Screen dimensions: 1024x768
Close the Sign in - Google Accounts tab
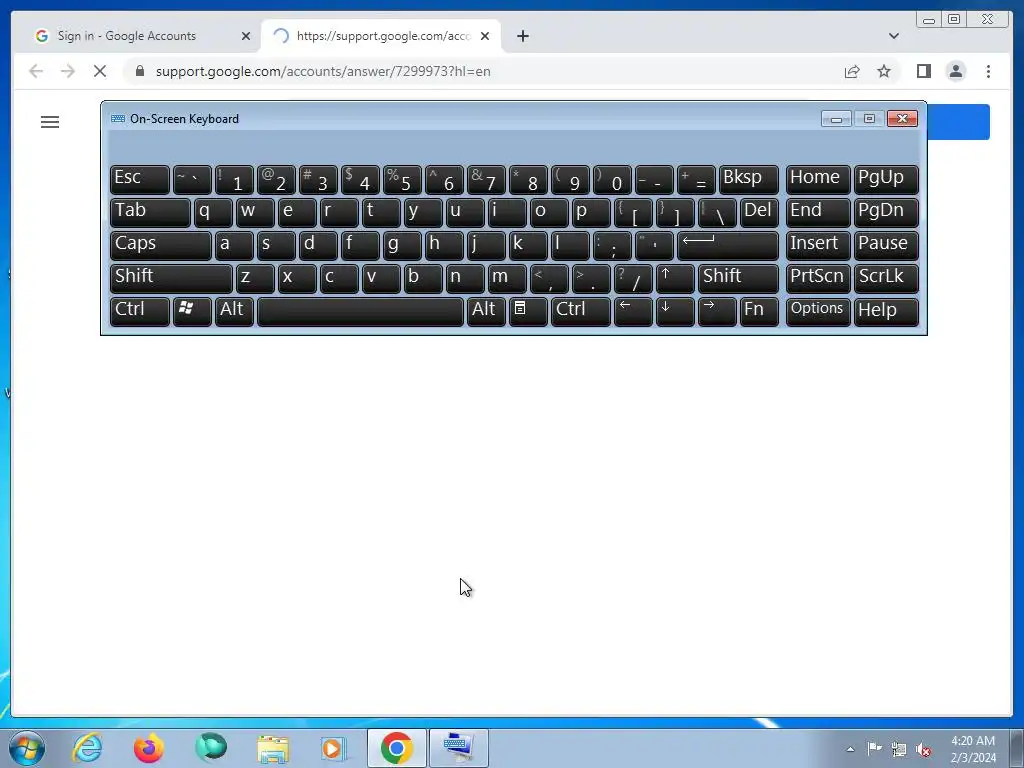(x=246, y=36)
